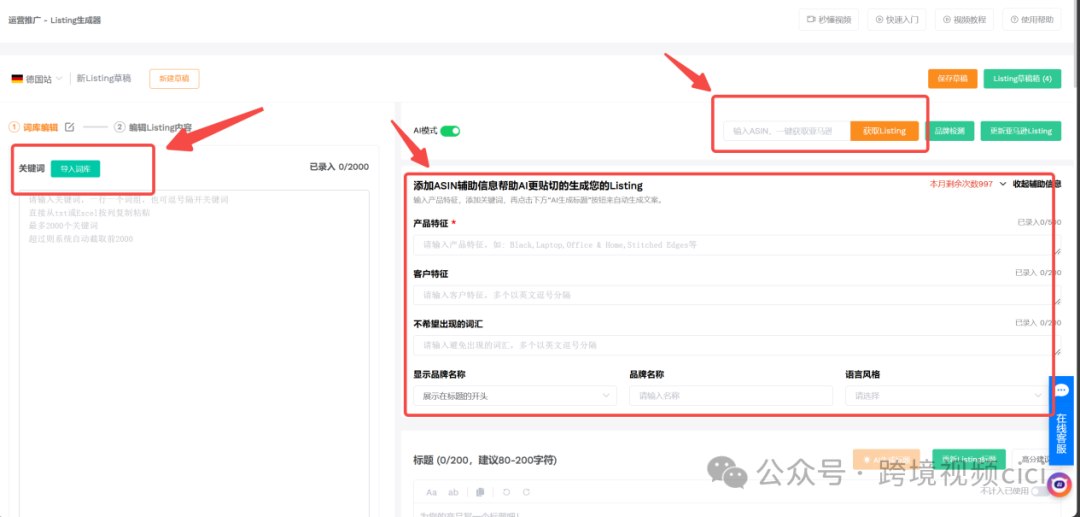Click the 更新亚马逊Listing button
This screenshot has width=1080, height=517.
tap(1021, 131)
